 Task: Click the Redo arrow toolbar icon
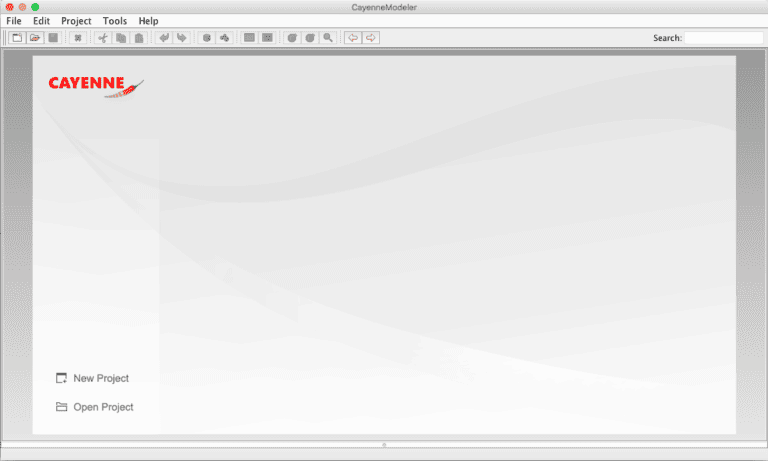click(182, 38)
